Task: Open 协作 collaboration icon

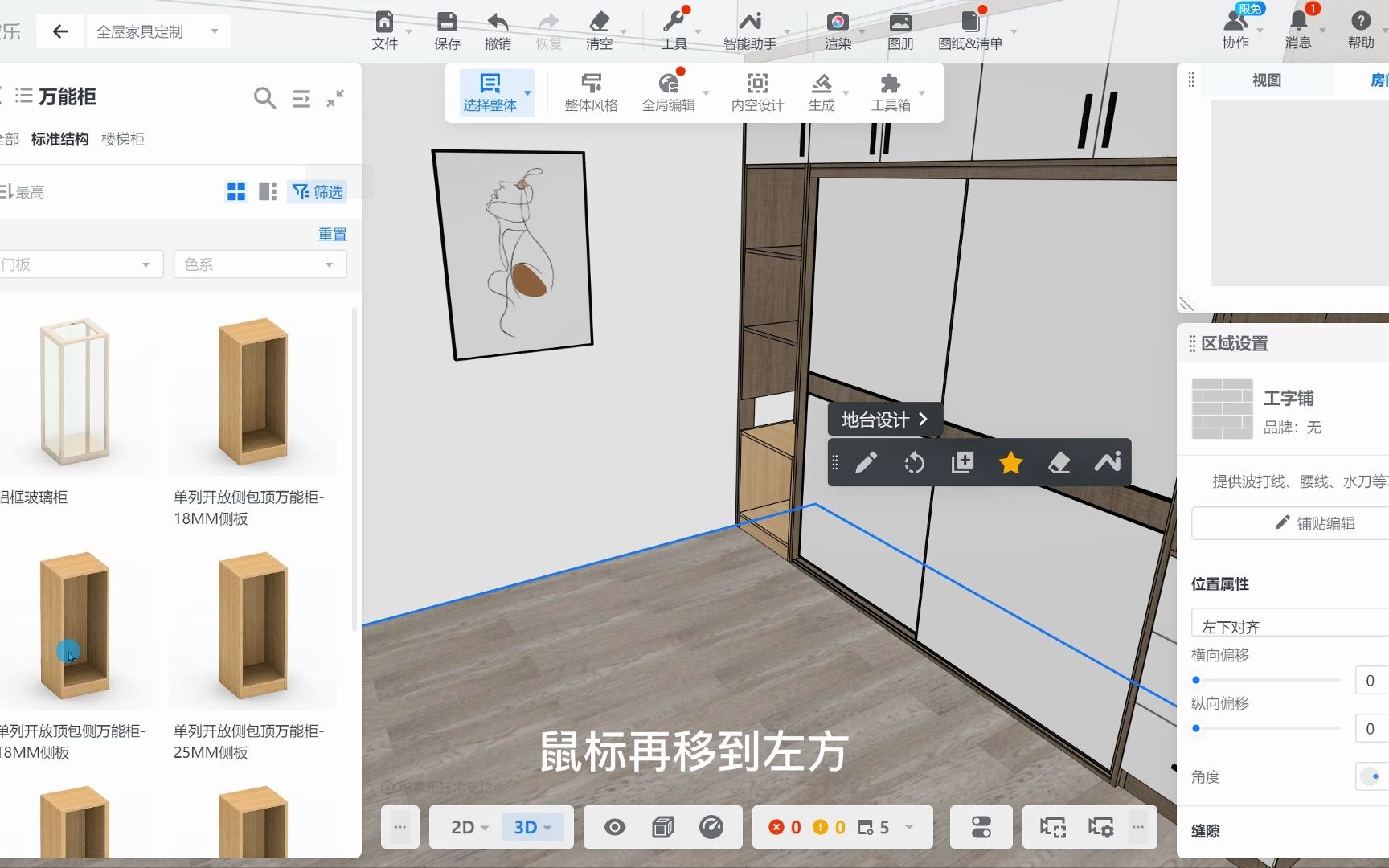Action: point(1235,21)
